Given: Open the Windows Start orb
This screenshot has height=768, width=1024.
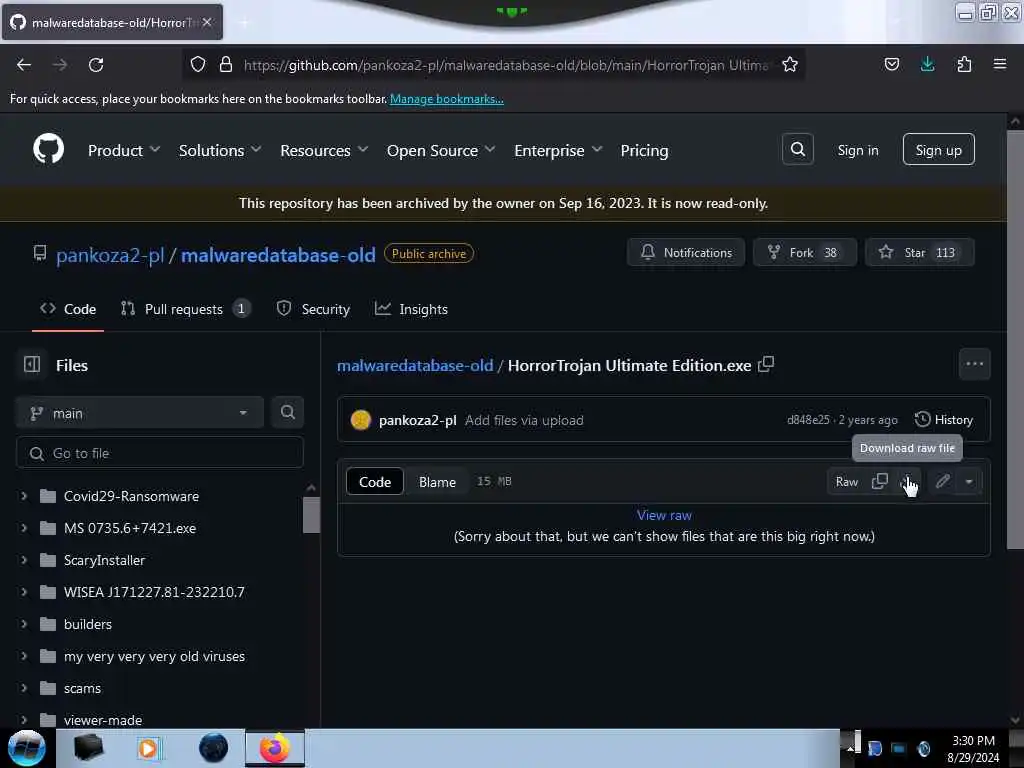Looking at the screenshot, I should click(26, 748).
